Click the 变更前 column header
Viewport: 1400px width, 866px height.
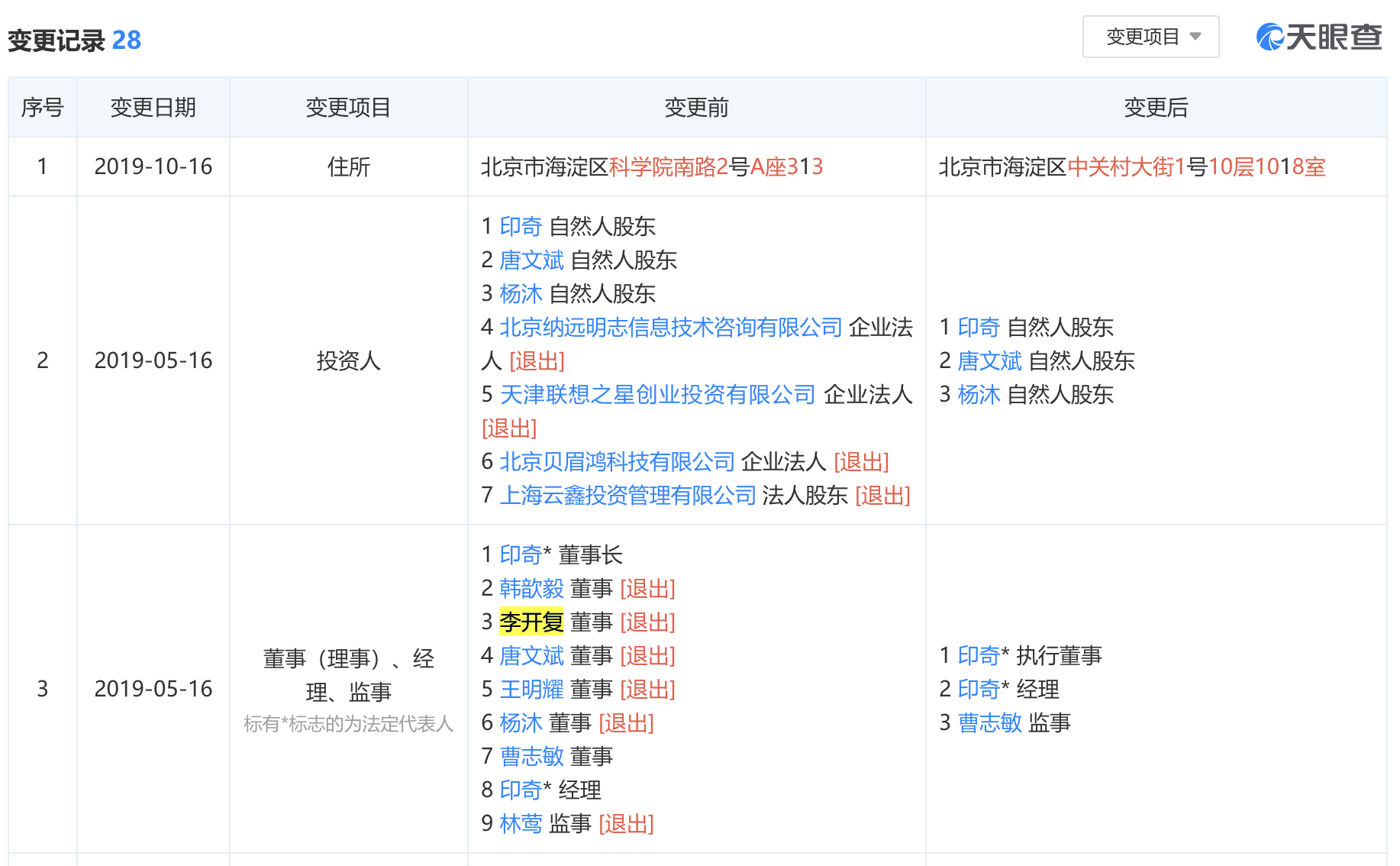pyautogui.click(x=696, y=108)
